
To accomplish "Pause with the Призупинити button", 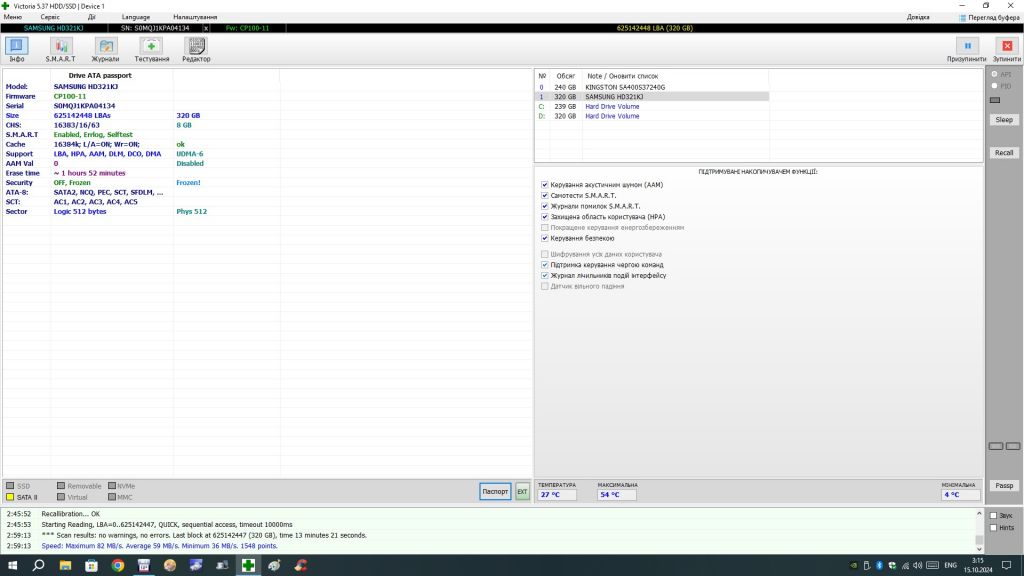I will [967, 50].
